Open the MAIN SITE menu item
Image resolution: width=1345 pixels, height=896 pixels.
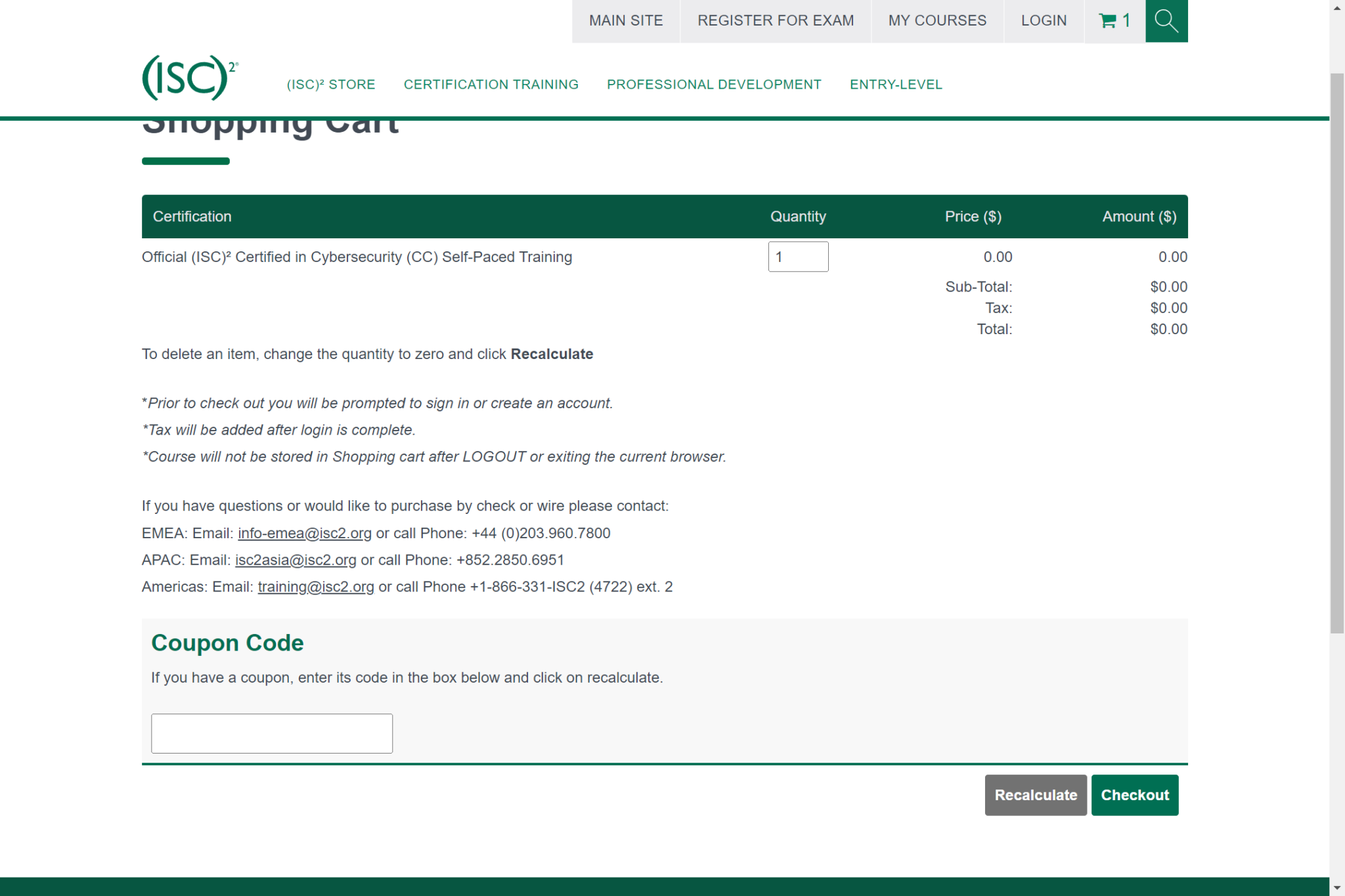tap(625, 20)
